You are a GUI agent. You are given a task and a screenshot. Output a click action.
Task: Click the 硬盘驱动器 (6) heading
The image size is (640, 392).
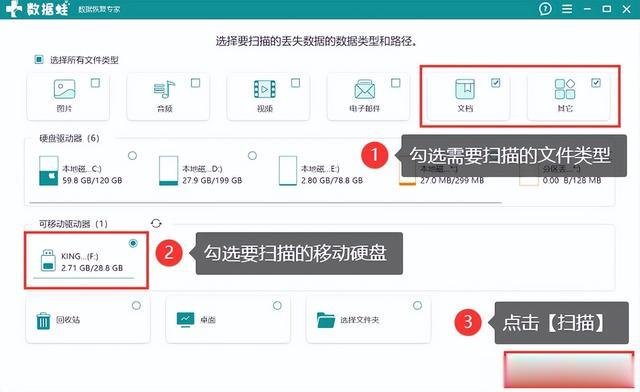click(69, 138)
